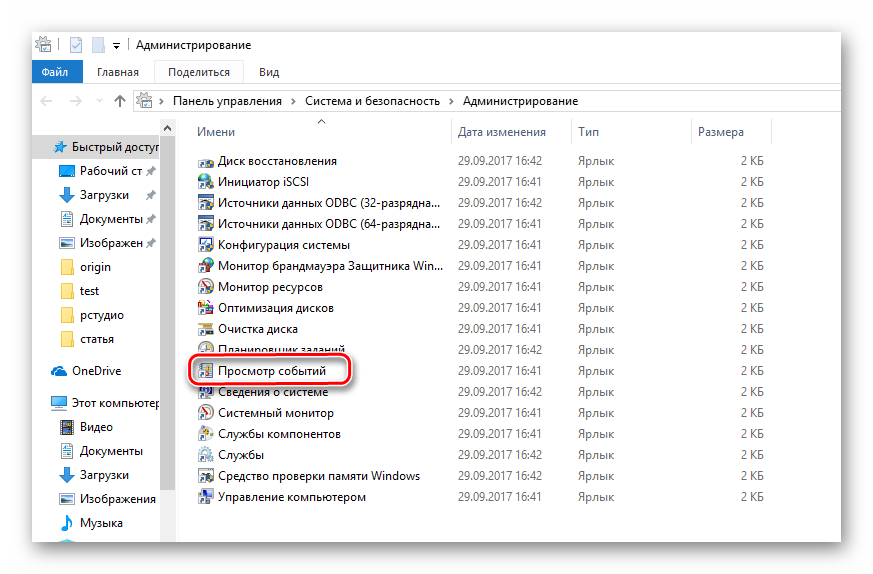Sort files by Имя column header
This screenshot has height=574, width=873.
[216, 132]
